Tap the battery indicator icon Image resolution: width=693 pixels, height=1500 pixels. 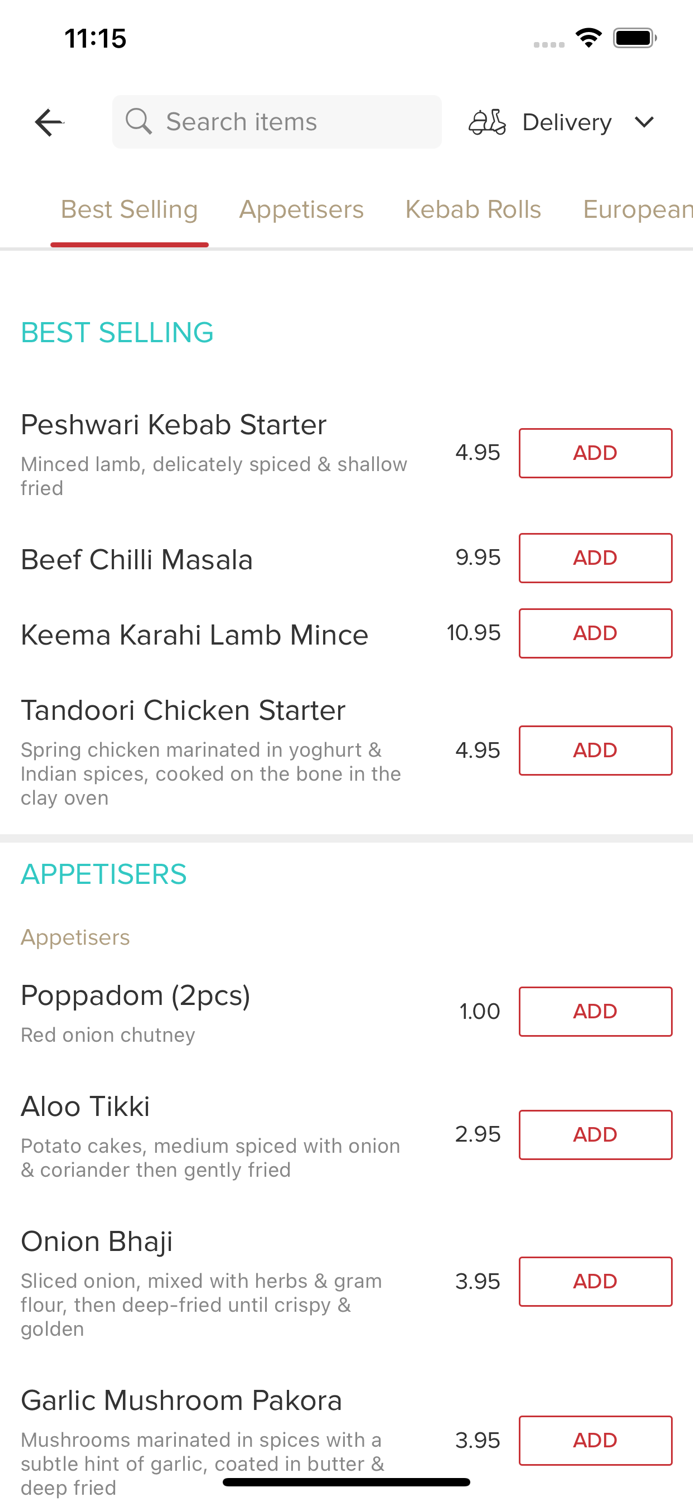coord(634,36)
